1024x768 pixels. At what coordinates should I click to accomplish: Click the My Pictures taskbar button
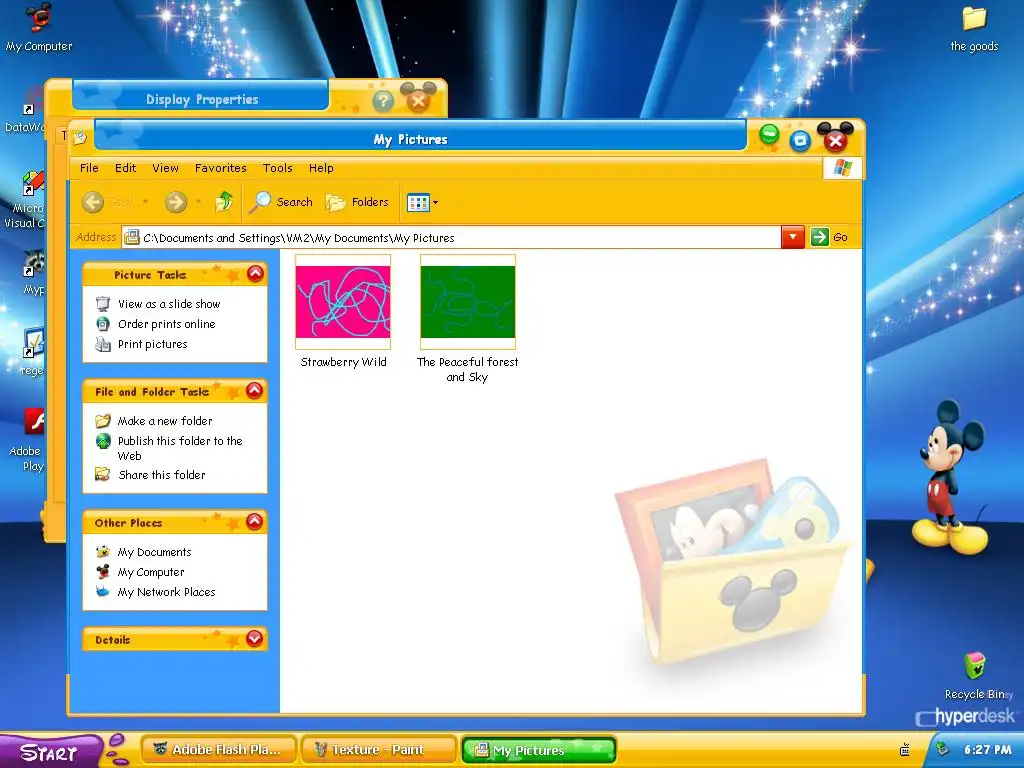tap(539, 750)
